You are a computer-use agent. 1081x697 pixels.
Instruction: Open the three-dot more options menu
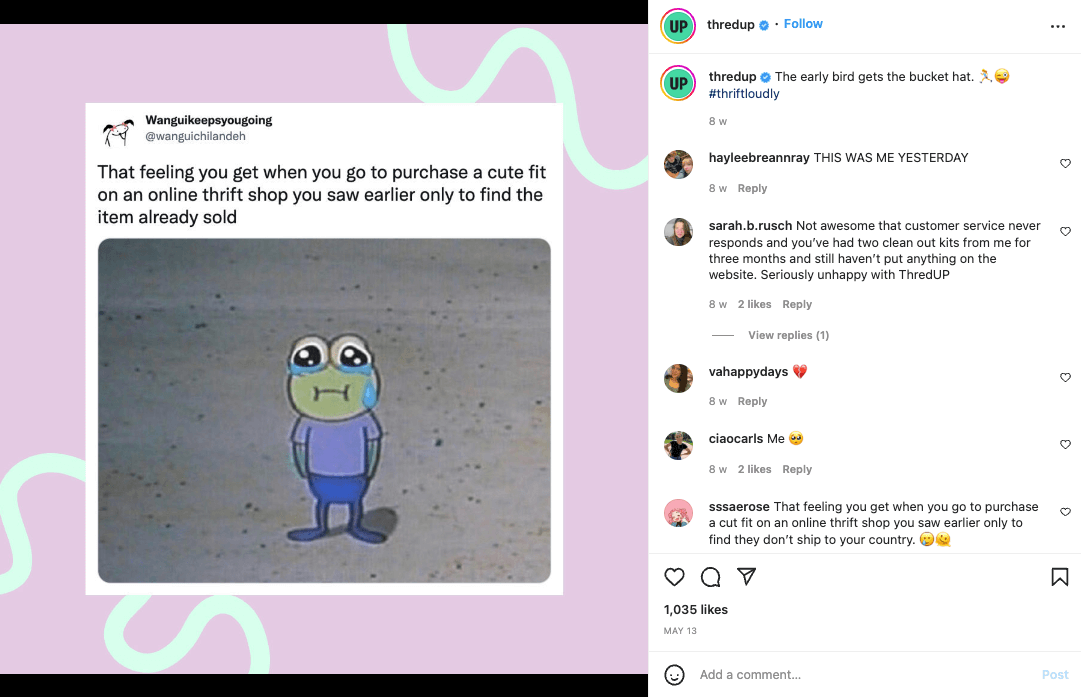[1058, 26]
